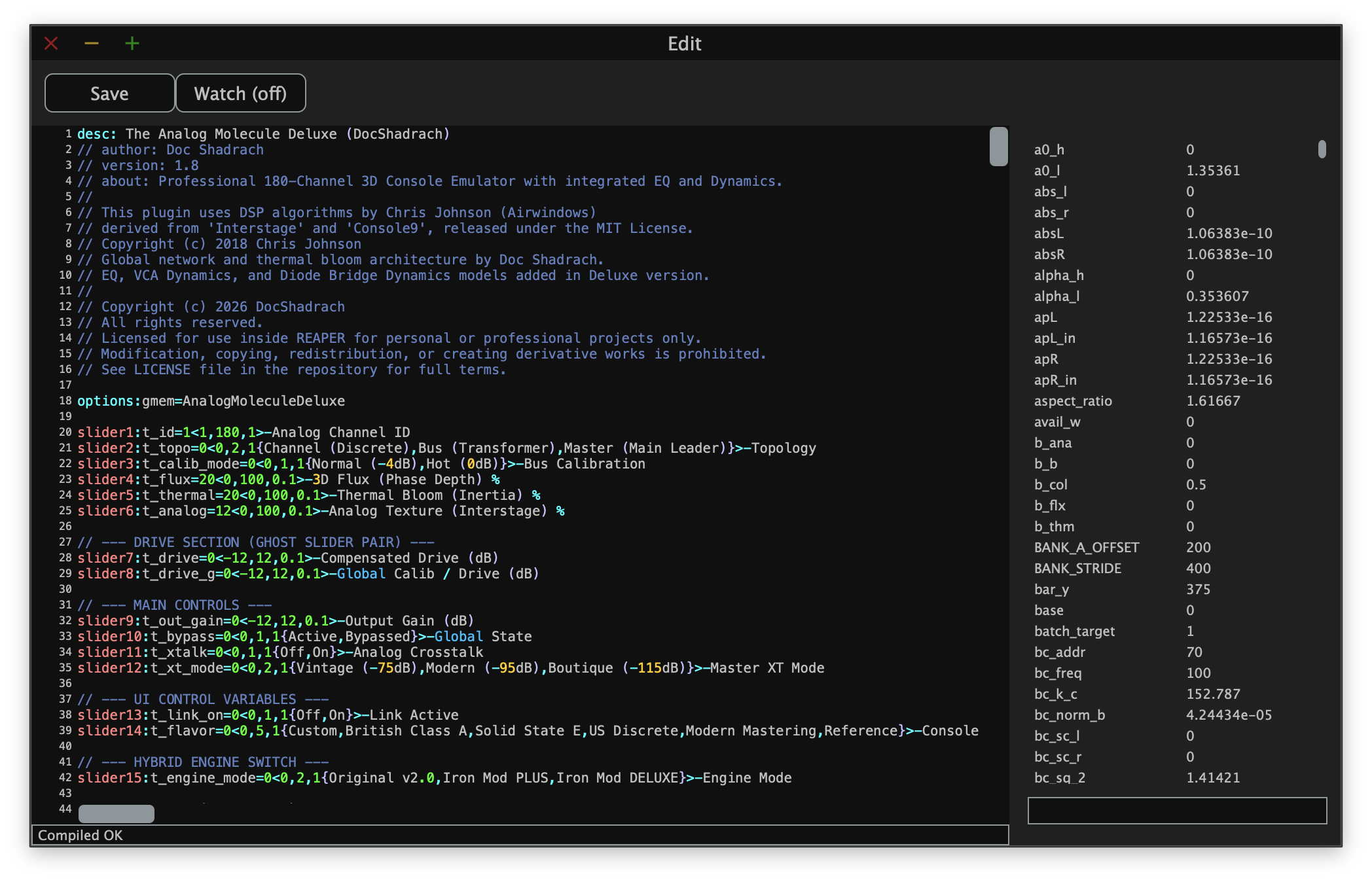Click the slider8 Global Calib / Drive line
The image size is (1372, 882).
coord(308,574)
